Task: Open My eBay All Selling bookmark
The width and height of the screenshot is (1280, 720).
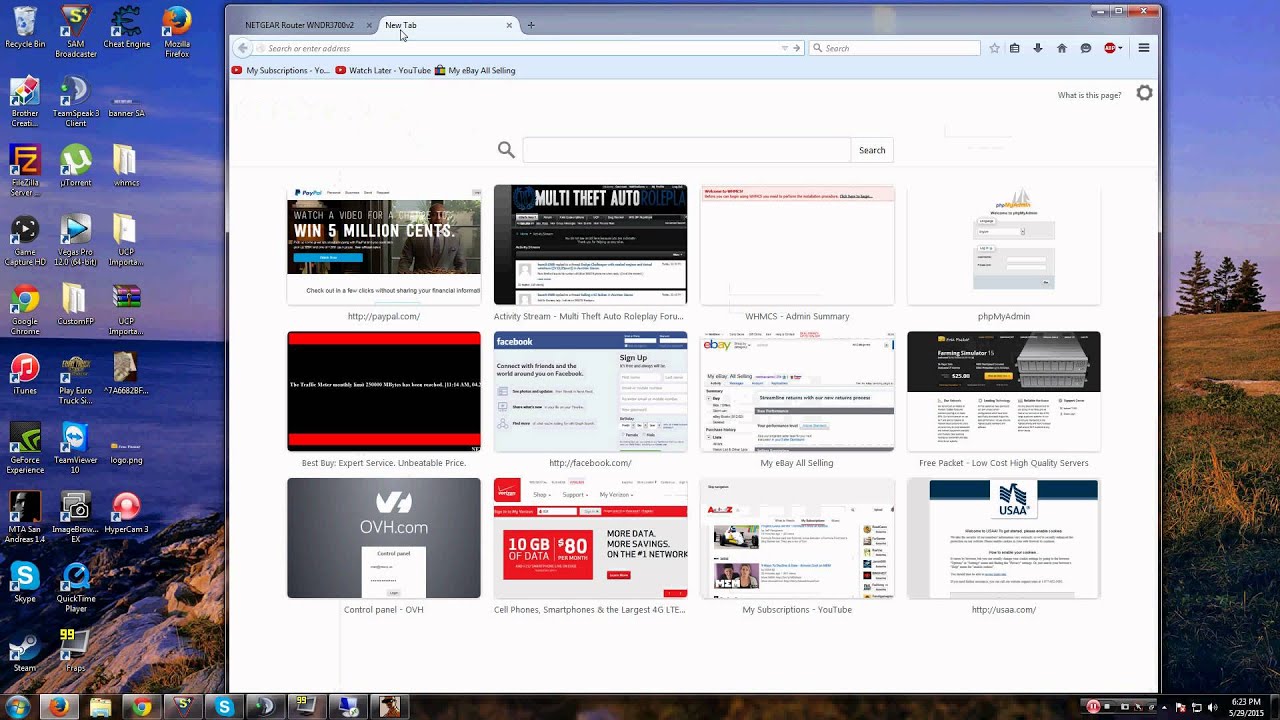Action: [475, 70]
